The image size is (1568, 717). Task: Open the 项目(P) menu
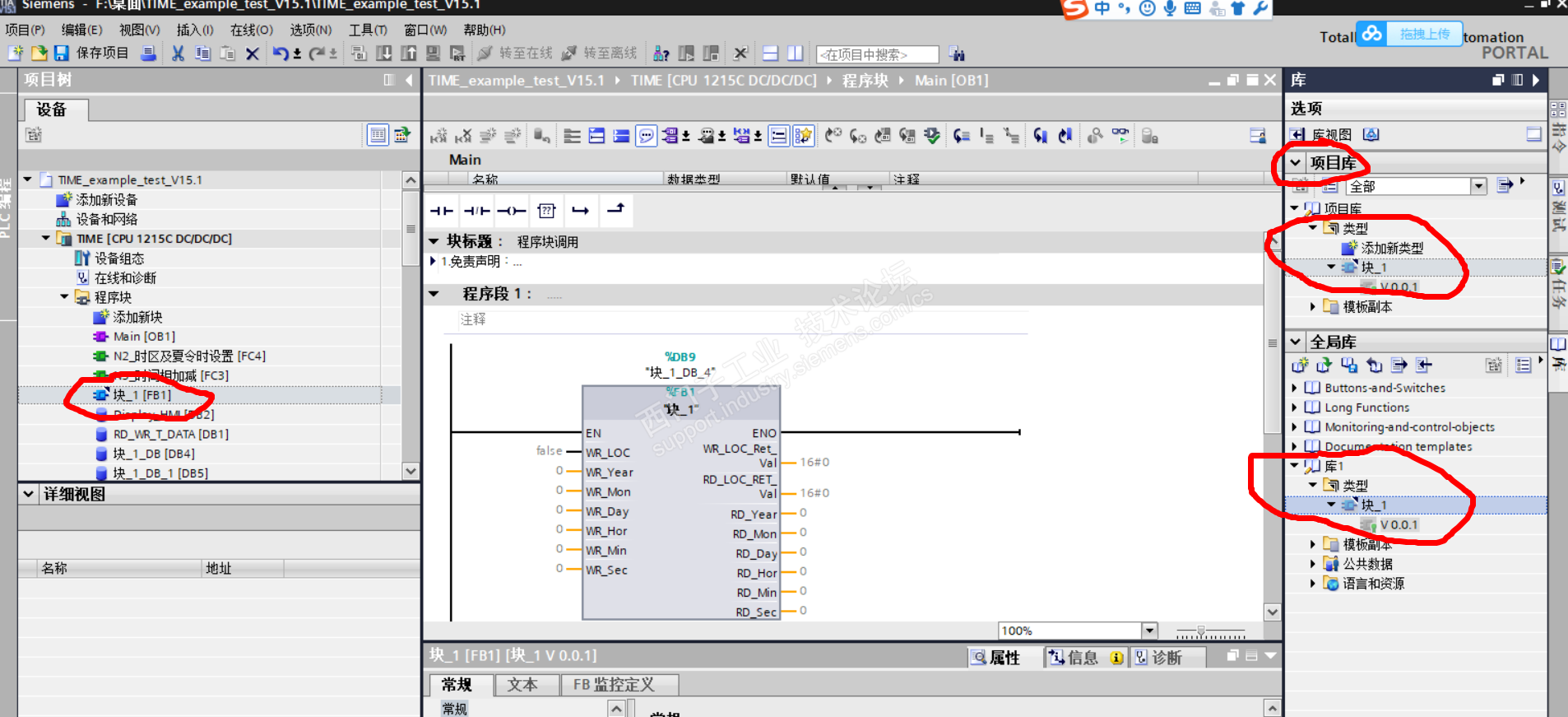coord(26,30)
